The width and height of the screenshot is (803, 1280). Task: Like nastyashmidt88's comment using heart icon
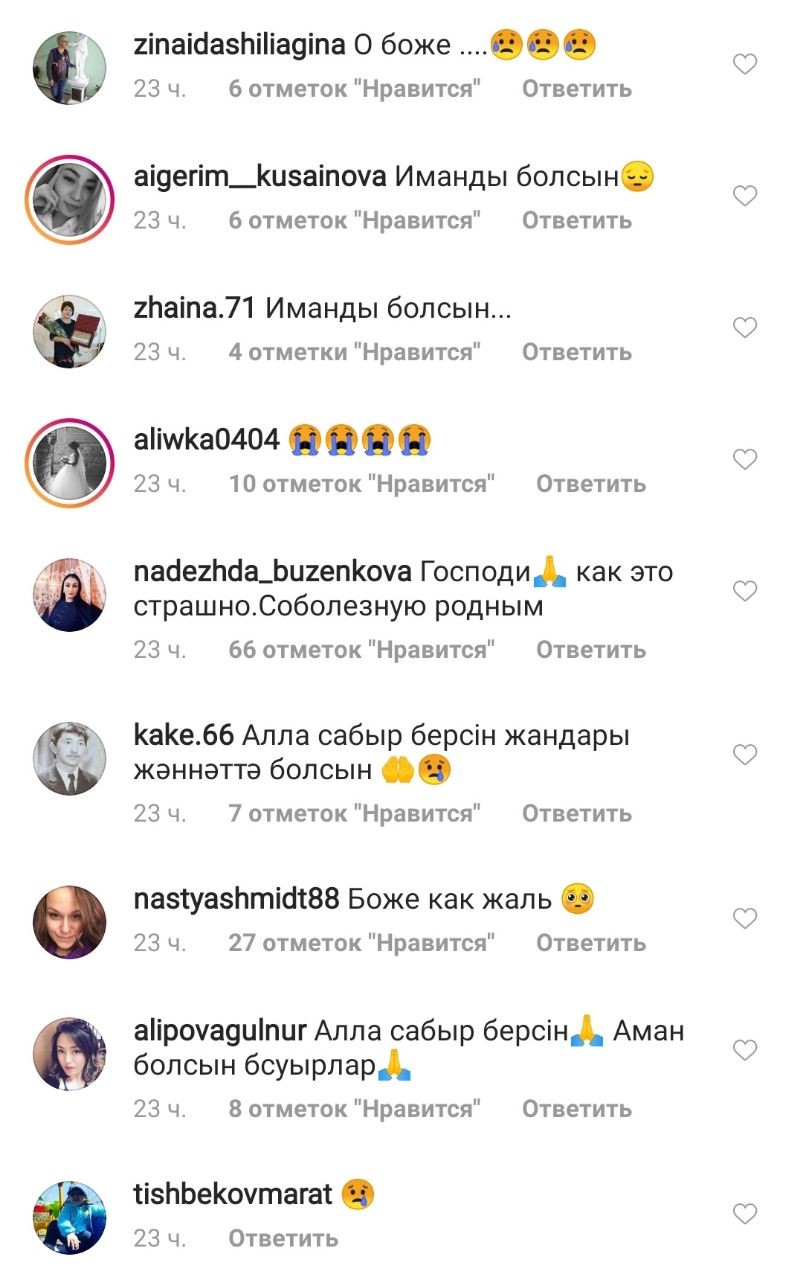745,918
